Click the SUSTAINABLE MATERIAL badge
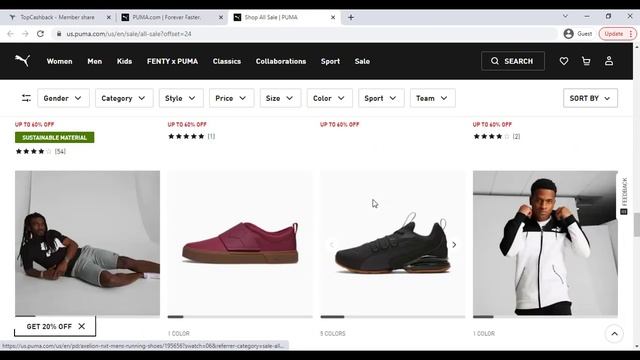Image resolution: width=640 pixels, height=360 pixels. [x=55, y=138]
